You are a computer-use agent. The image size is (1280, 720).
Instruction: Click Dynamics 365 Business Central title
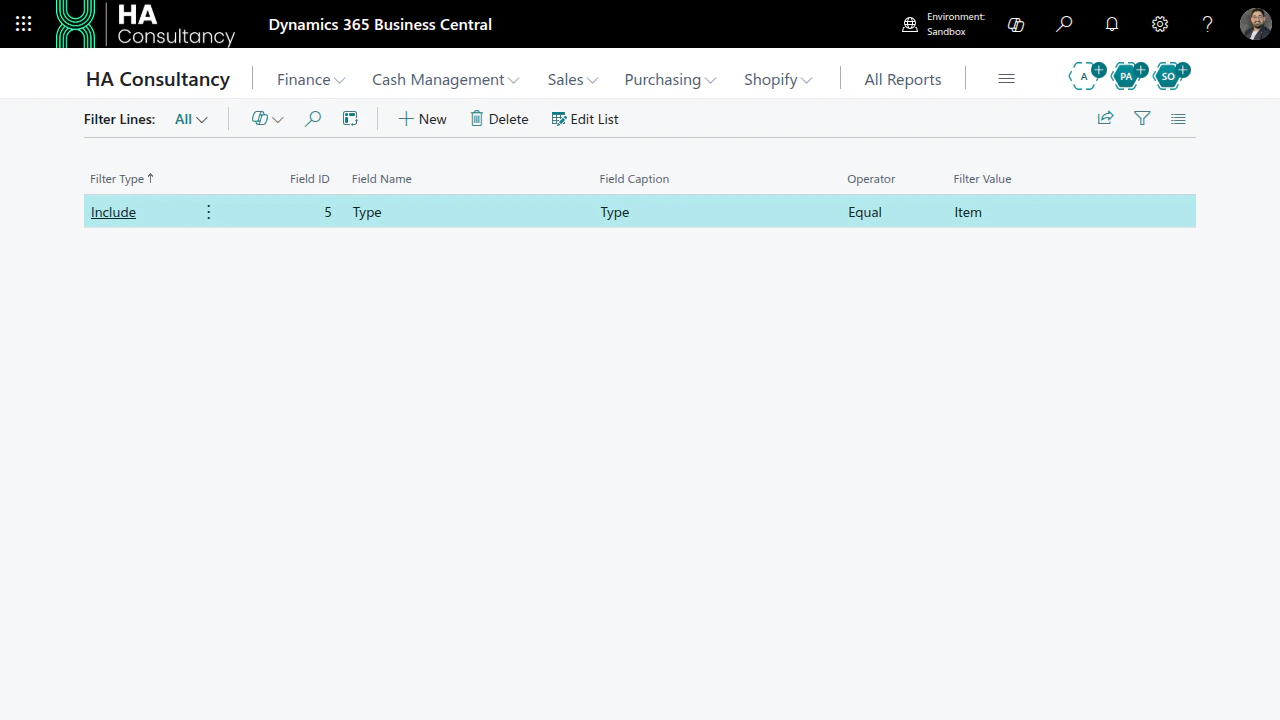(x=380, y=24)
